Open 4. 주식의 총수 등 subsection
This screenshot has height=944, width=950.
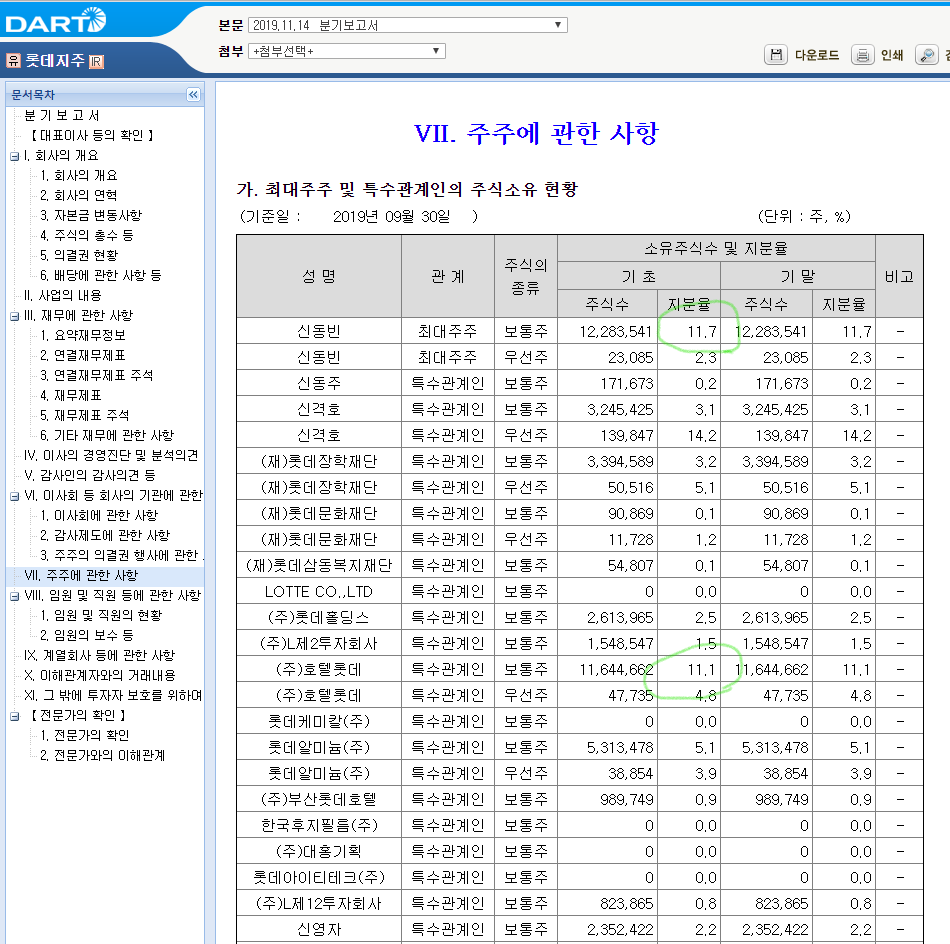point(87,235)
